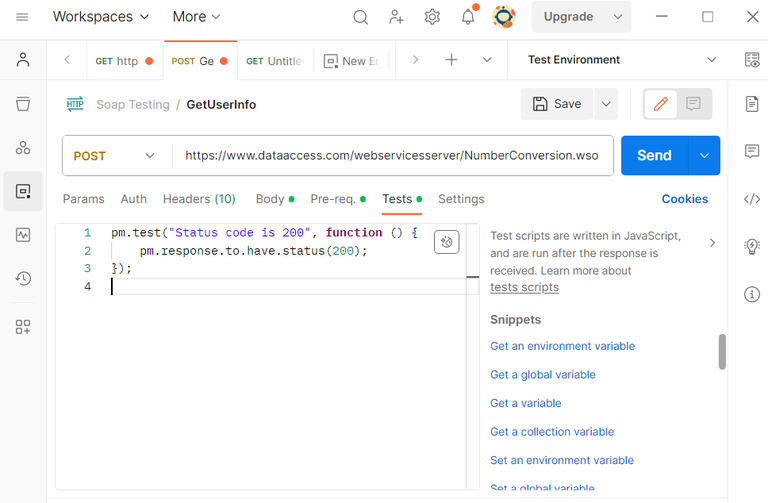Image resolution: width=768 pixels, height=503 pixels.
Task: Click the invite people icon
Action: pos(397,17)
